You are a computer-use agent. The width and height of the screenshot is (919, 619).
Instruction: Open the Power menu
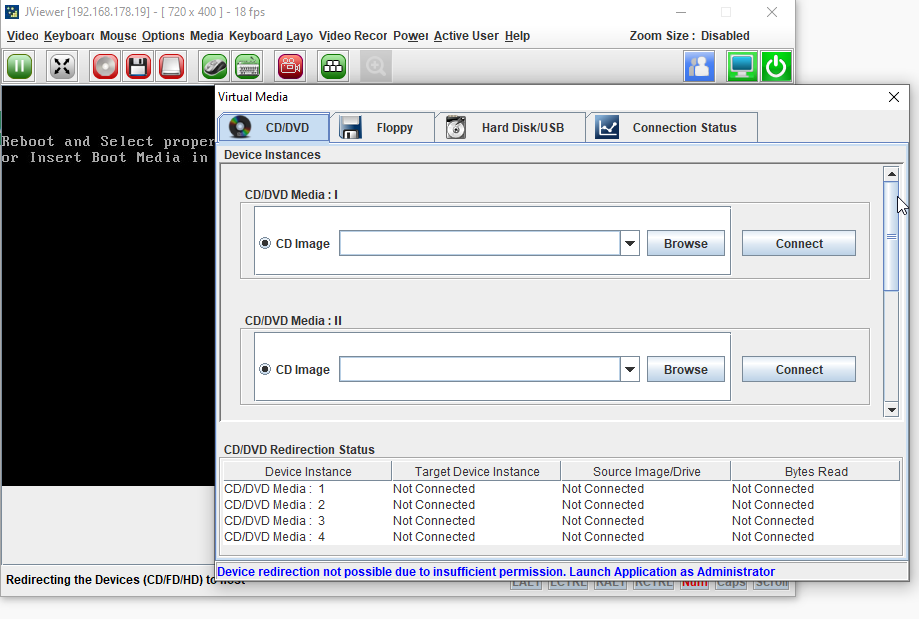pyautogui.click(x=410, y=36)
